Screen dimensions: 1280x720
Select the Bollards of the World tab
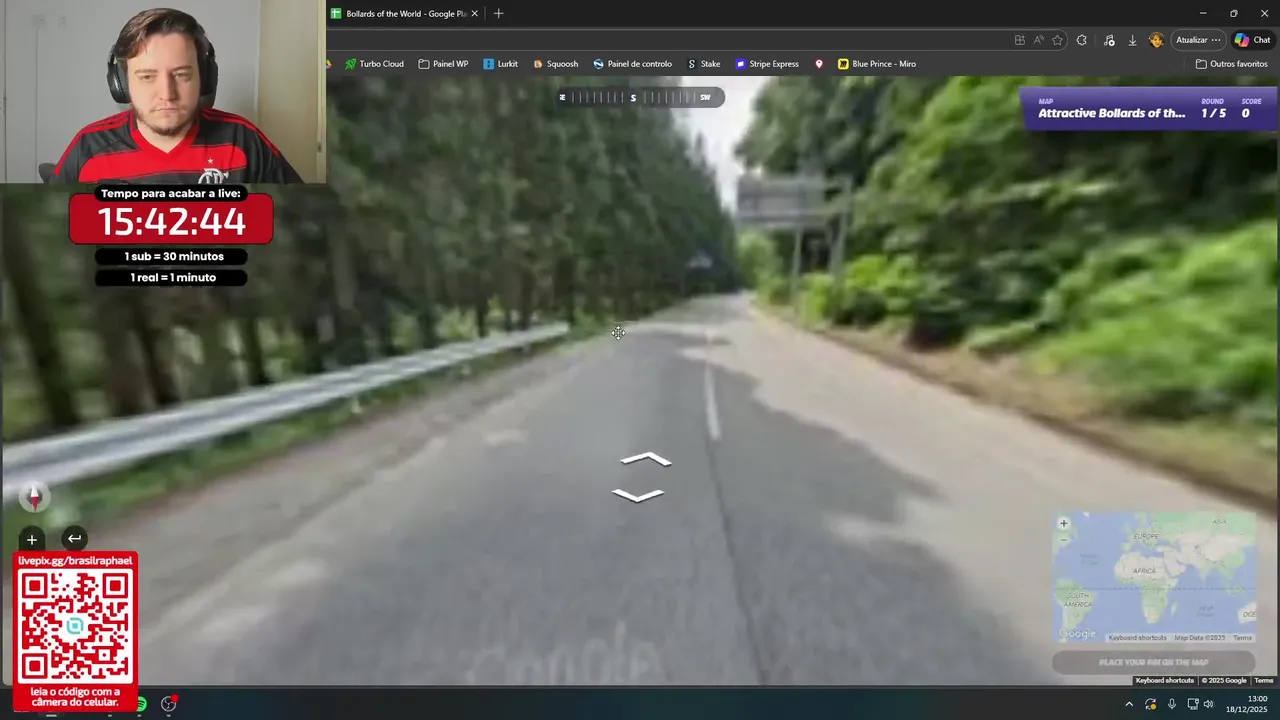click(x=405, y=13)
